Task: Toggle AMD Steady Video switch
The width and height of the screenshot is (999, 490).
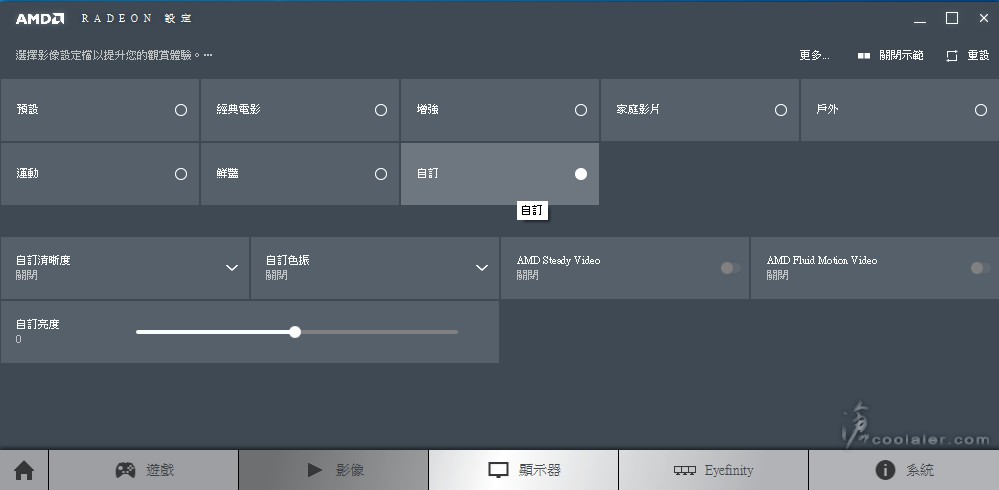Action: (x=731, y=268)
